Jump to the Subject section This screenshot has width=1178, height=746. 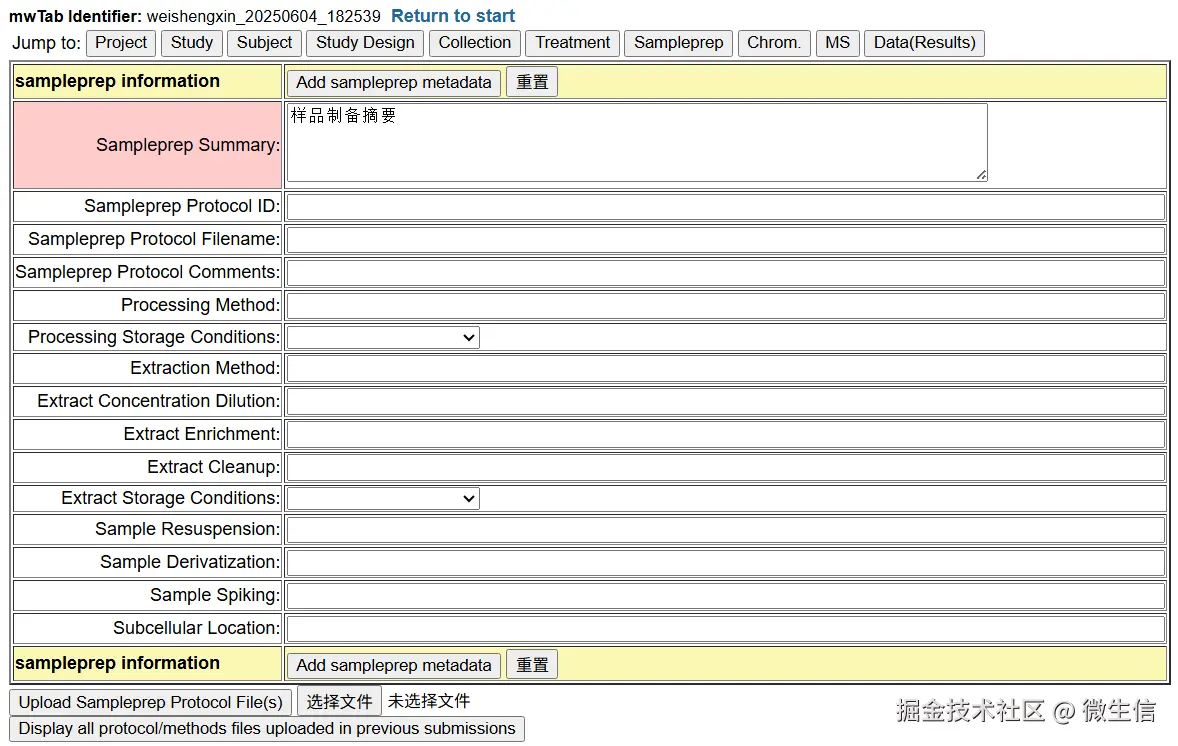[x=264, y=43]
